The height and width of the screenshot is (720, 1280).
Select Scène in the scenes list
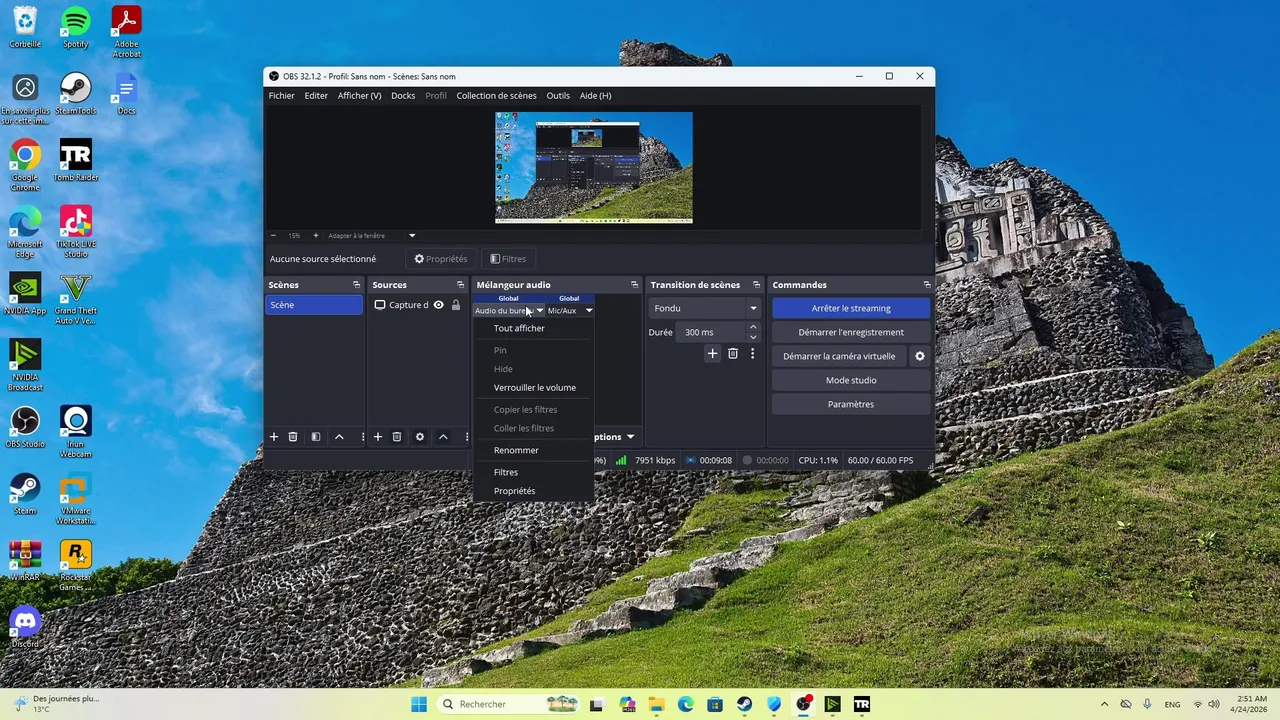tap(314, 305)
